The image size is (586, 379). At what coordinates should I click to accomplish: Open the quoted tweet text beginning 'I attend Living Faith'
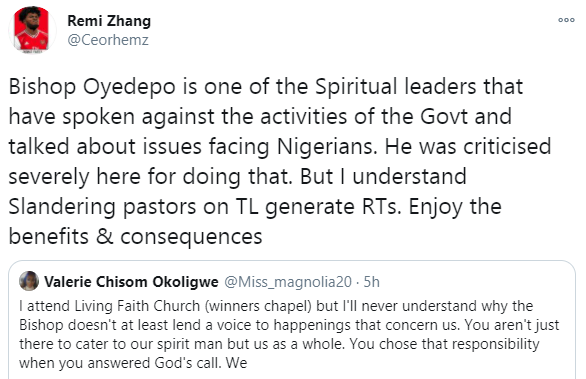point(289,334)
